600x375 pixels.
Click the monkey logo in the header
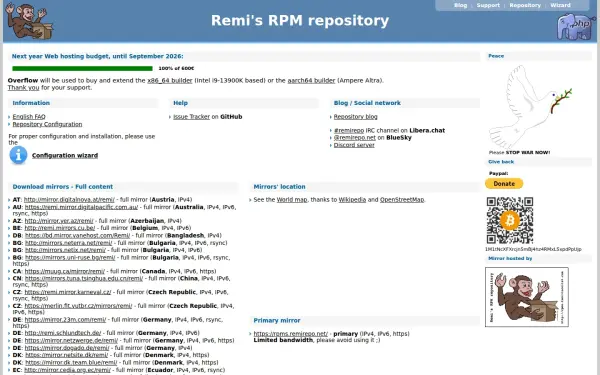(28, 21)
